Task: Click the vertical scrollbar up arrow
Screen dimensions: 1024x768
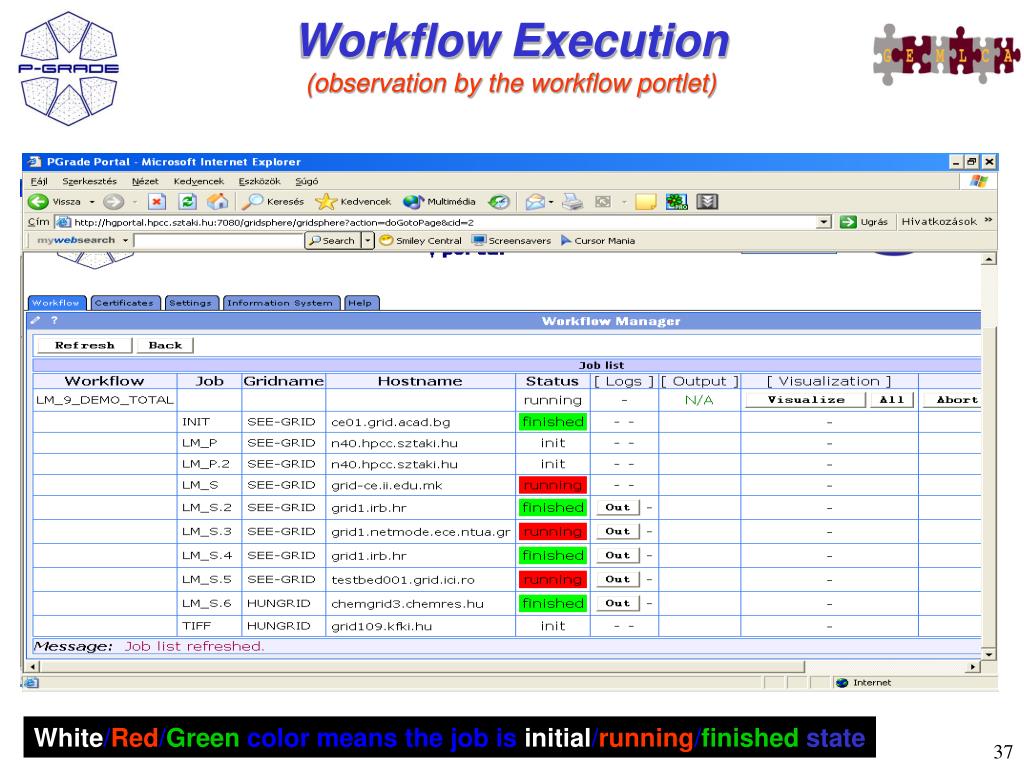Action: 989,259
